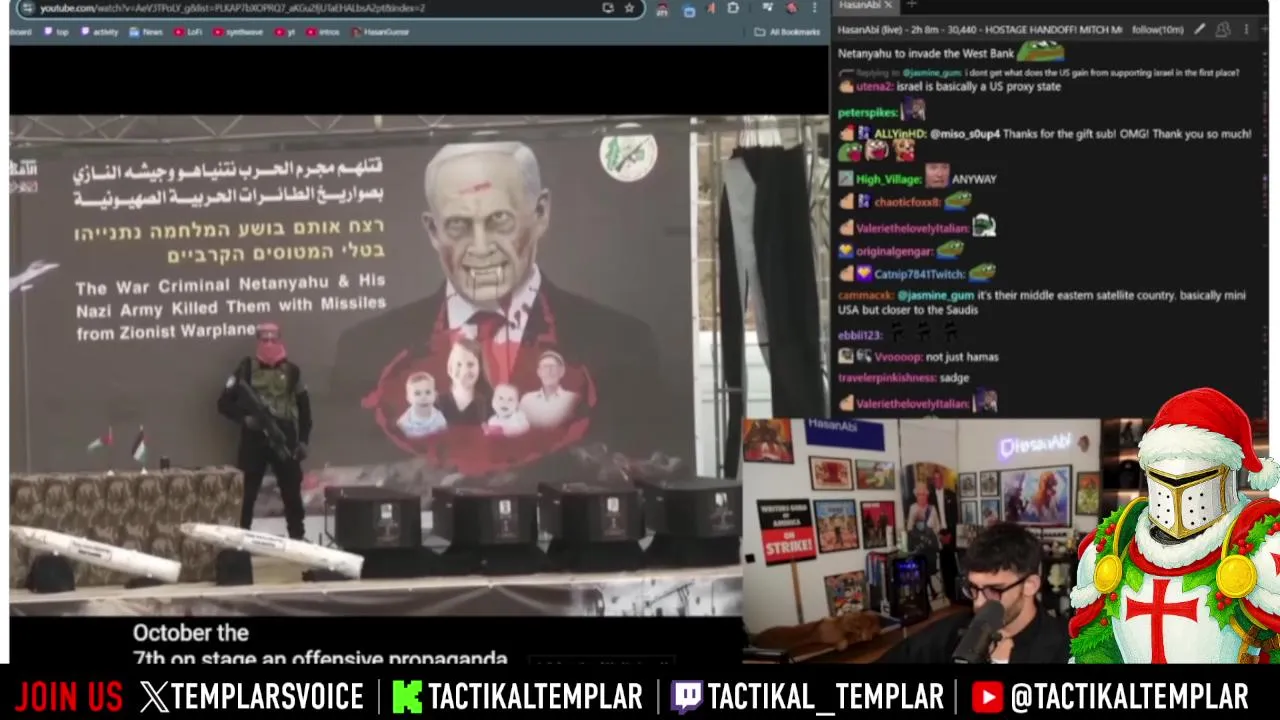The height and width of the screenshot is (720, 1280).
Task: Add a new chat tab with plus
Action: [911, 5]
